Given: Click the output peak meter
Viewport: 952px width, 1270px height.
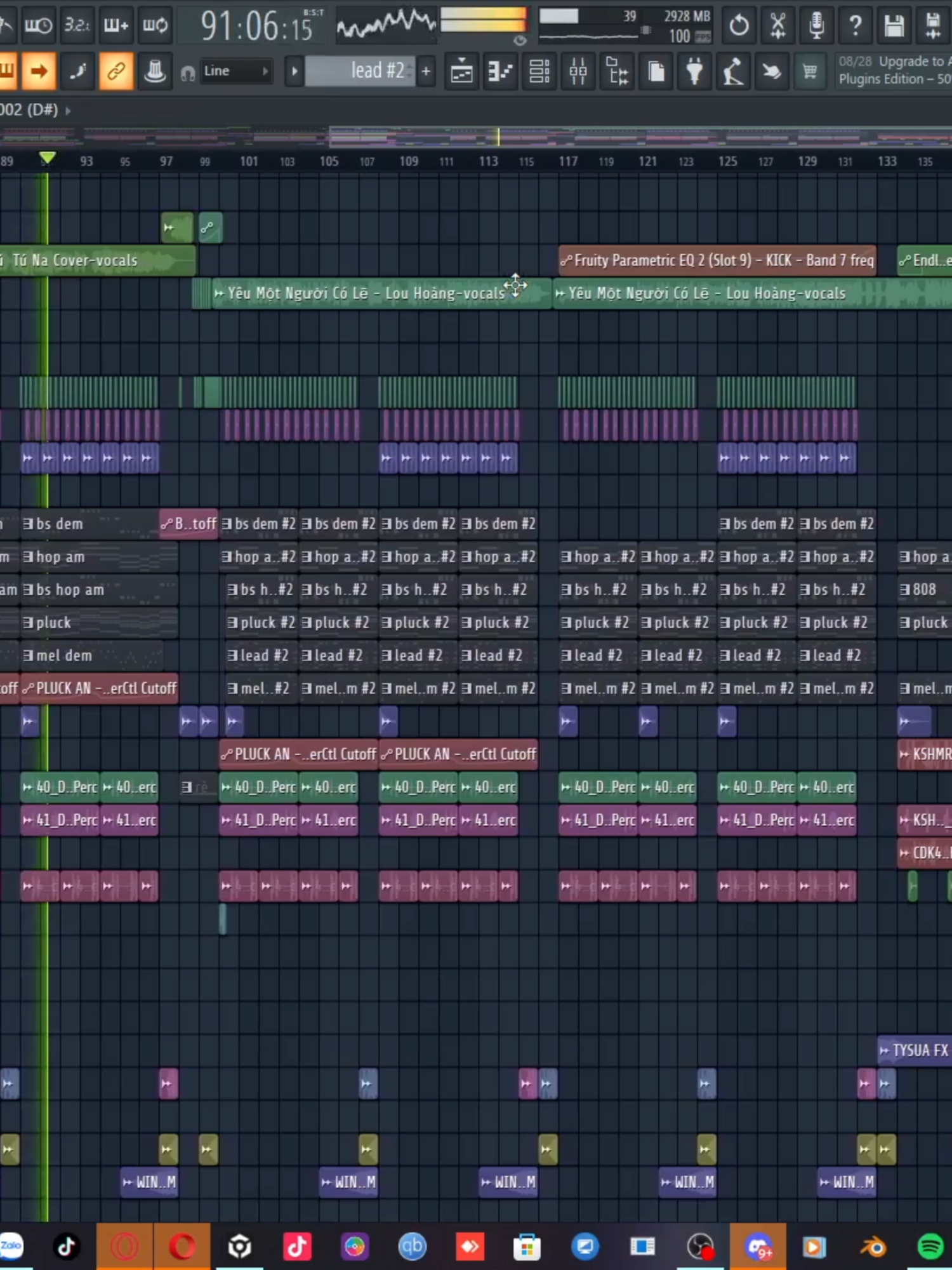Looking at the screenshot, I should [484, 19].
